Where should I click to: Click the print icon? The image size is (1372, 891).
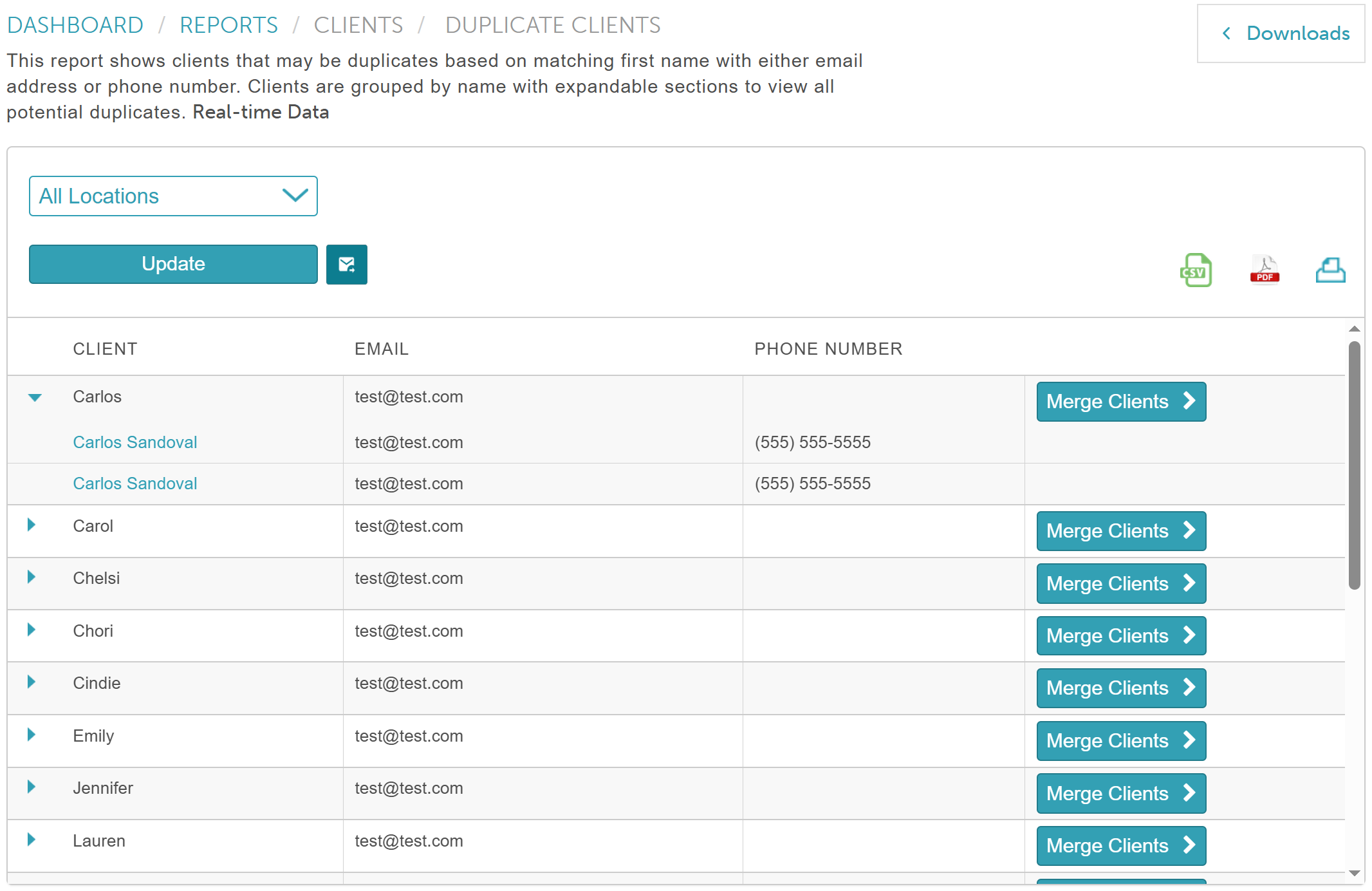point(1330,270)
